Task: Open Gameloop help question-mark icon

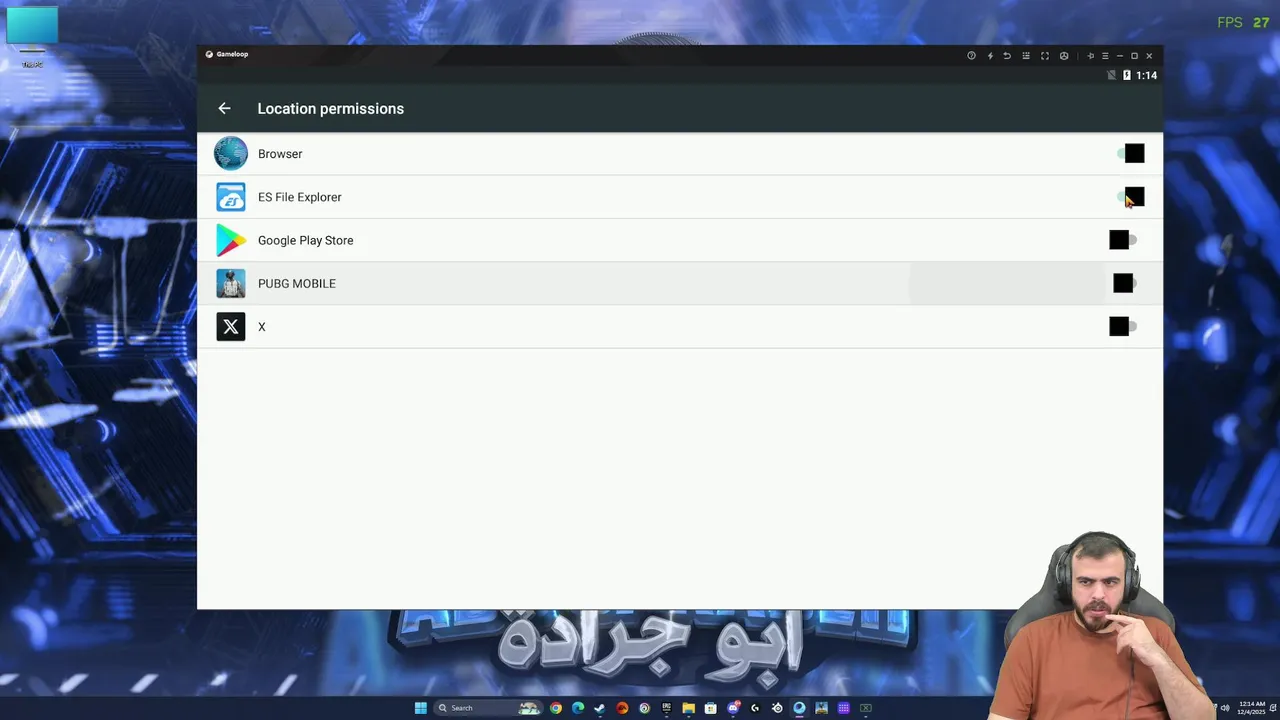Action: tap(971, 56)
